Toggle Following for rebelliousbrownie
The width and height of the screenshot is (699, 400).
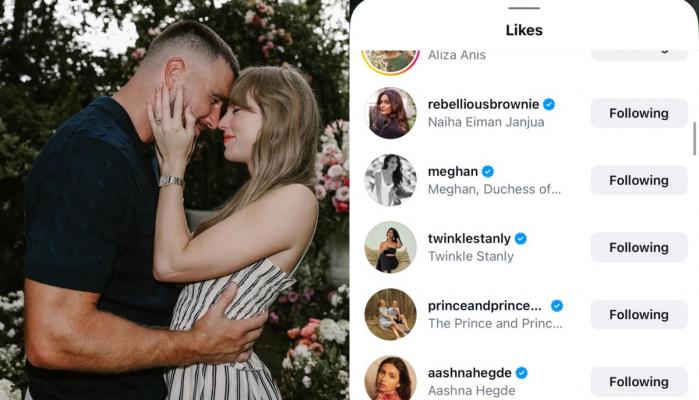click(x=639, y=113)
